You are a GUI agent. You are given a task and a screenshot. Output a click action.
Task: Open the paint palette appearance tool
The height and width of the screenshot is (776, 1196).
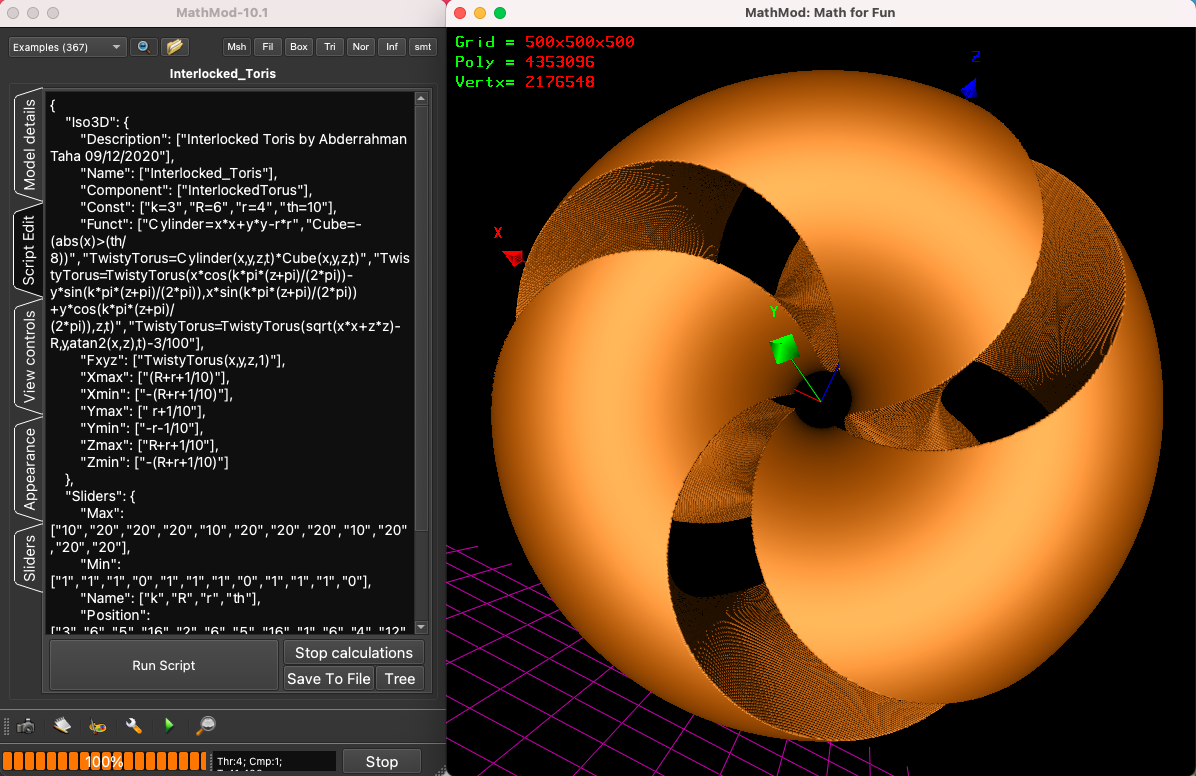click(98, 726)
